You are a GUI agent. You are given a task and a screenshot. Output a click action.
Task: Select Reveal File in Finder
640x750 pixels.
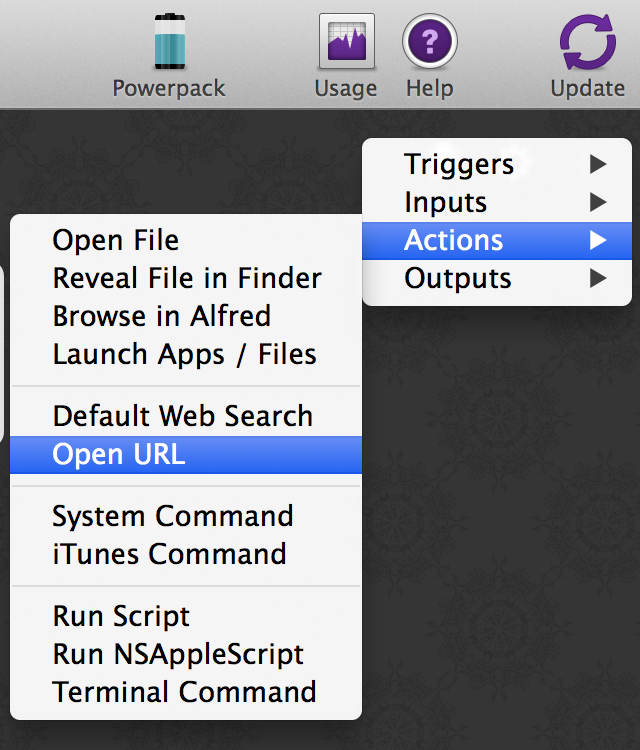pos(187,278)
